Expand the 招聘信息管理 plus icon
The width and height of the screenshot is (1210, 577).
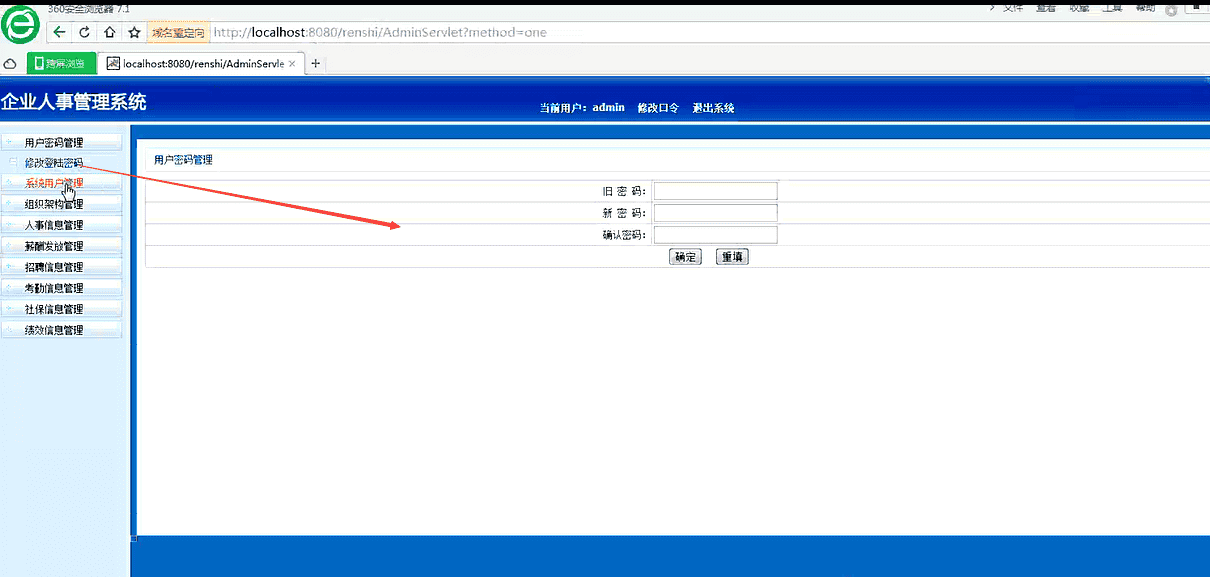(10, 267)
